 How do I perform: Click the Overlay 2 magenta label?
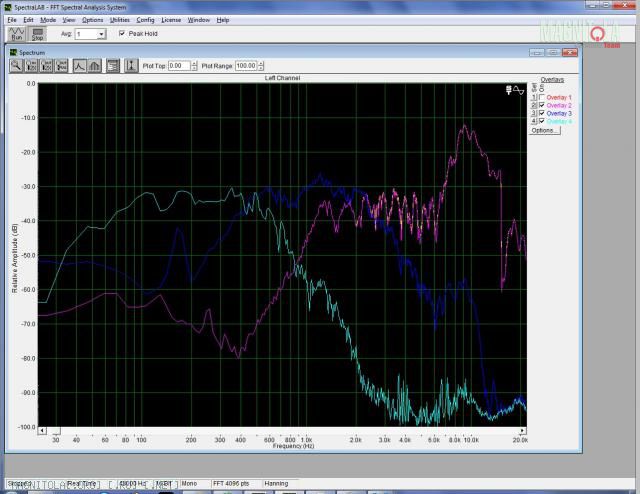point(559,105)
